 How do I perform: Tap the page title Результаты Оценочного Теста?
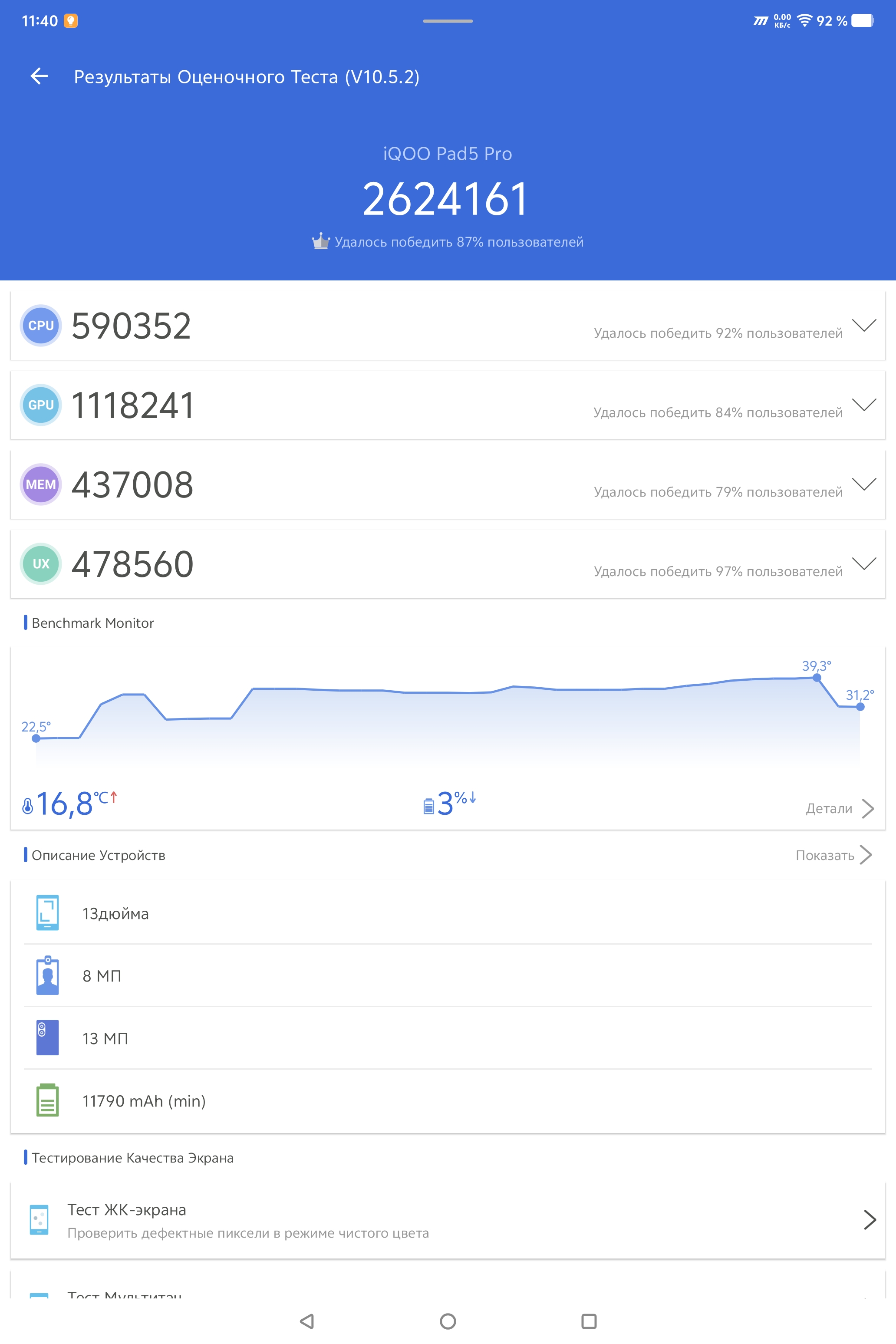(247, 76)
